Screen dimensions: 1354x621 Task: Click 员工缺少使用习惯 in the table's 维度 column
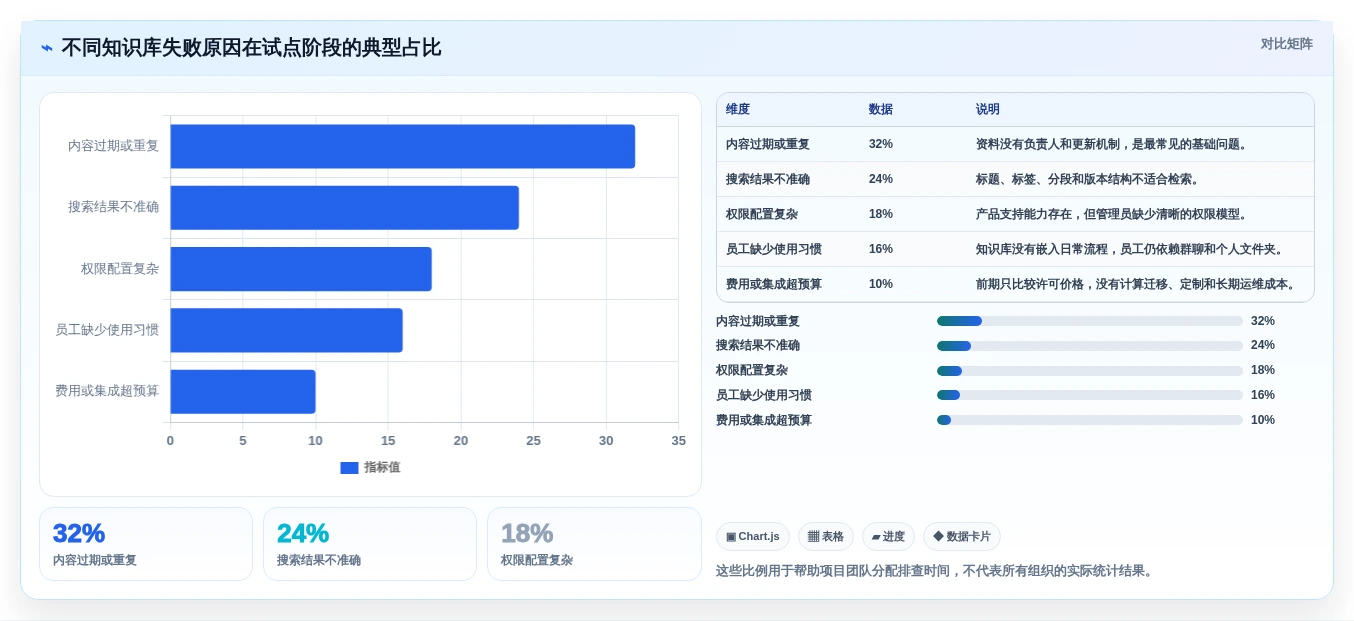pos(774,249)
